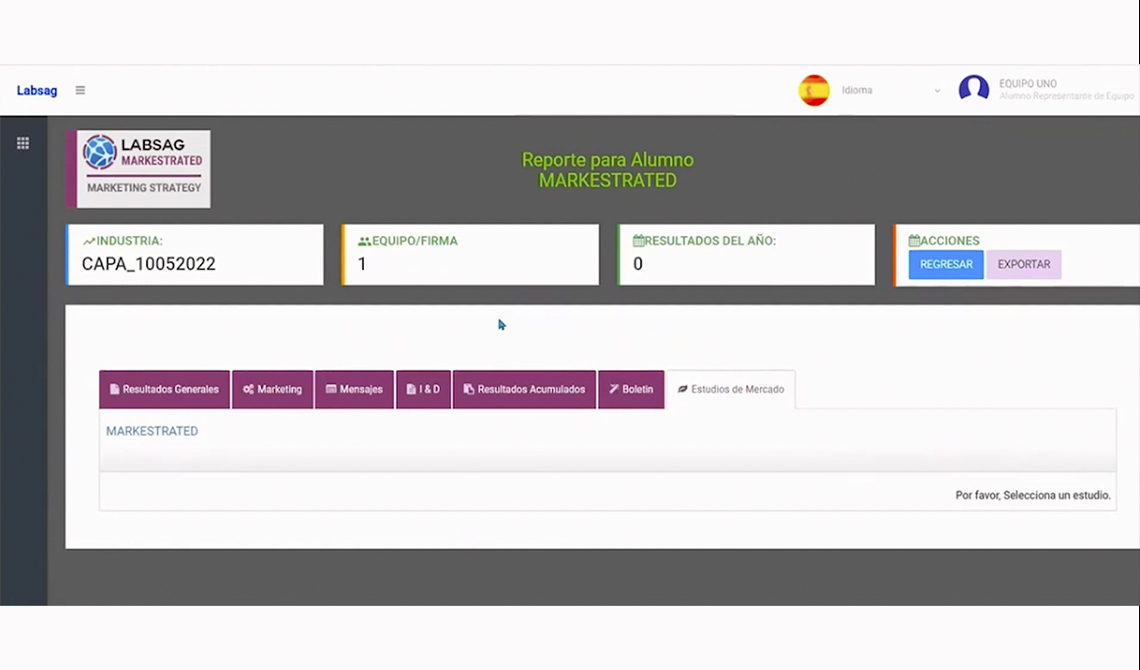Click the EQUIPO/FIRMA people icon
Image resolution: width=1140 pixels, height=670 pixels.
point(364,241)
